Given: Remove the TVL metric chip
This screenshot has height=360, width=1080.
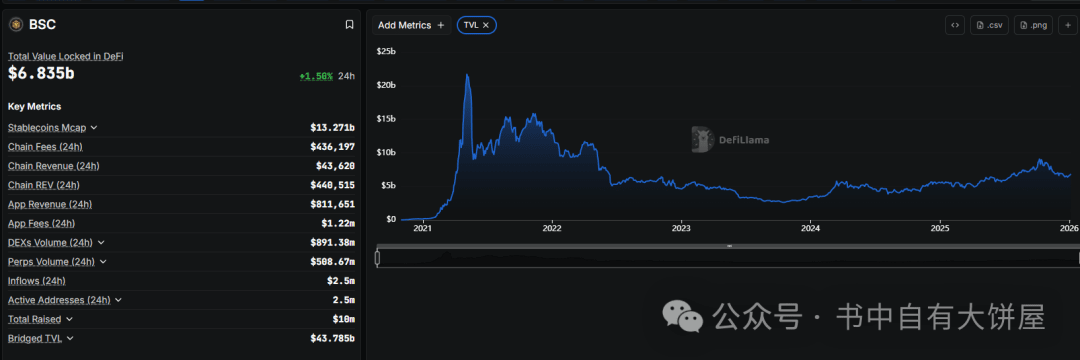Looking at the screenshot, I should [x=486, y=25].
